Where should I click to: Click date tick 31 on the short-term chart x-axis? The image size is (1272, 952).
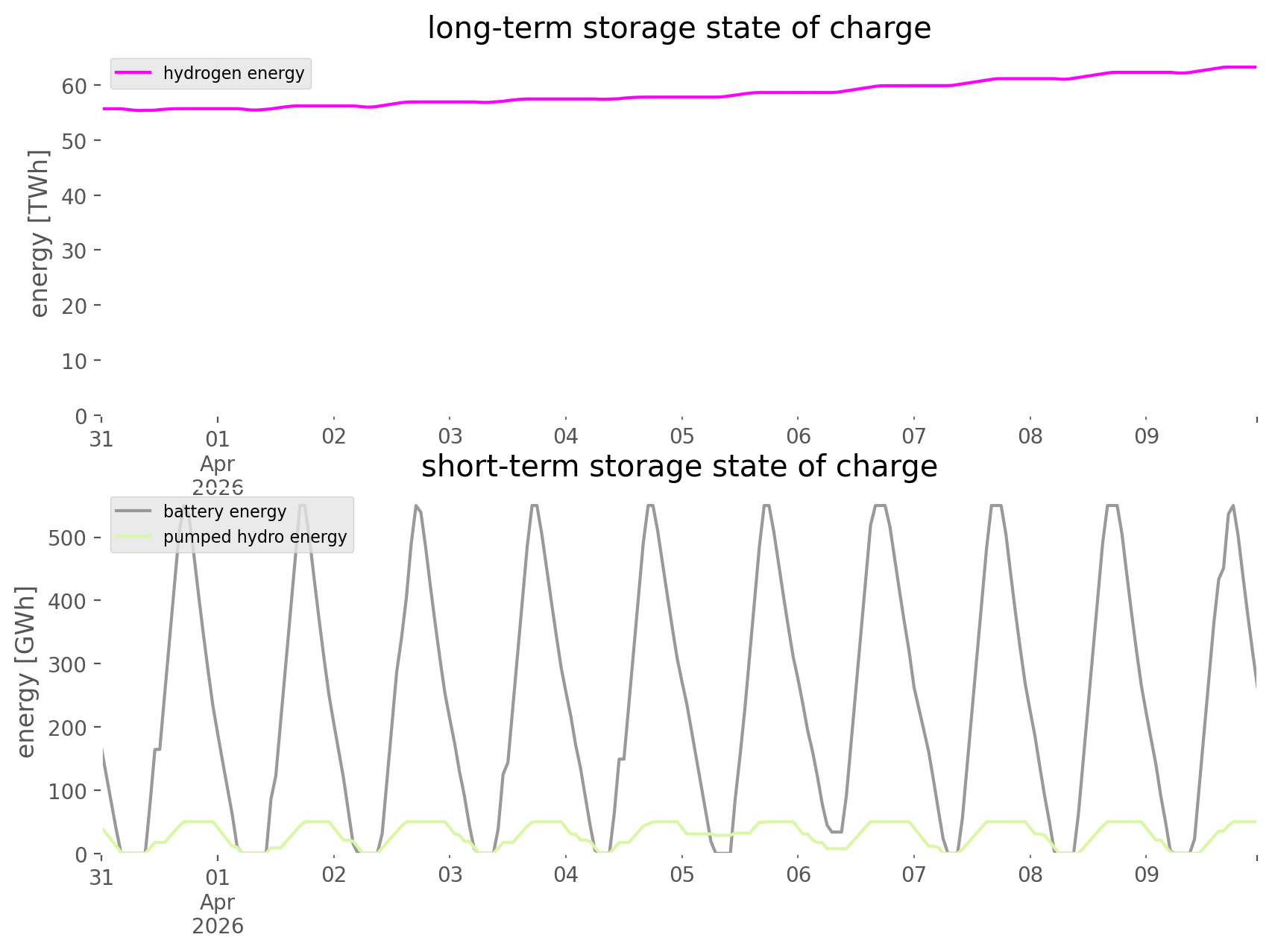[x=101, y=877]
